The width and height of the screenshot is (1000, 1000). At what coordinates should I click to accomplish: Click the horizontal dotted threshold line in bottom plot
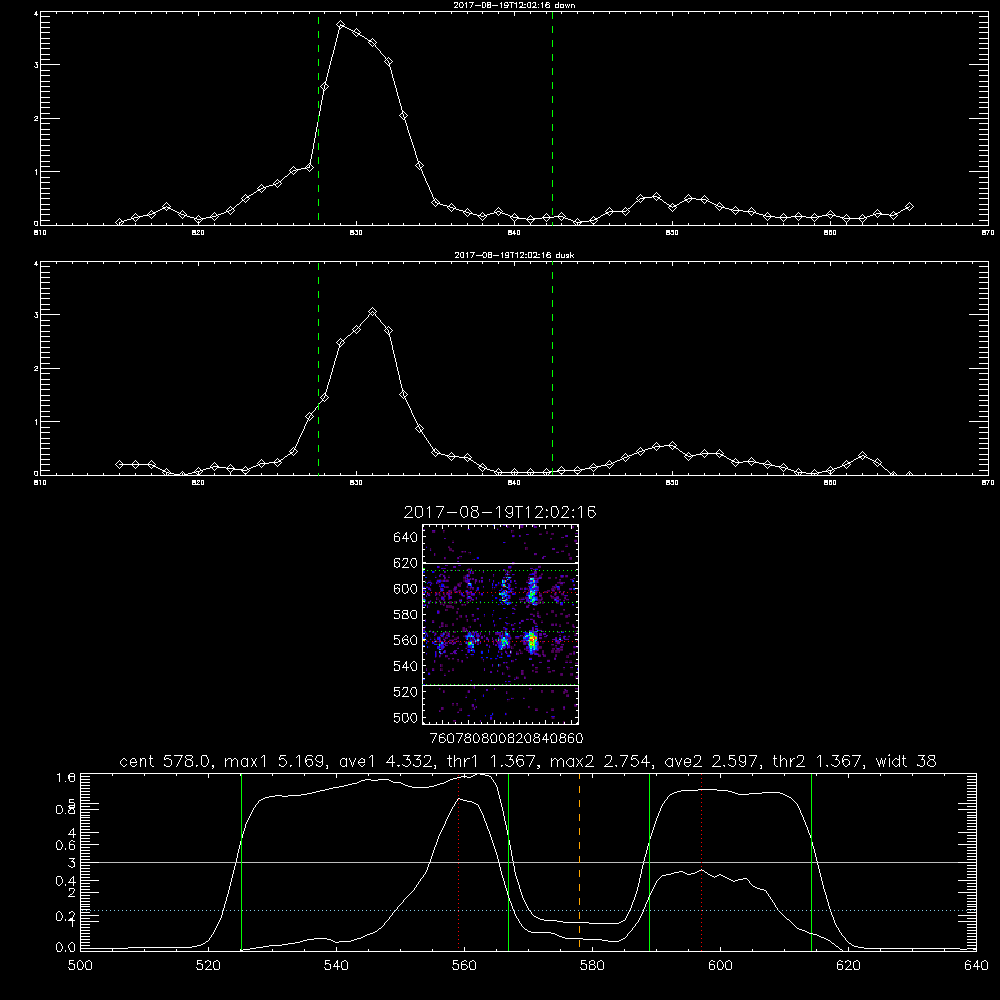[528, 911]
